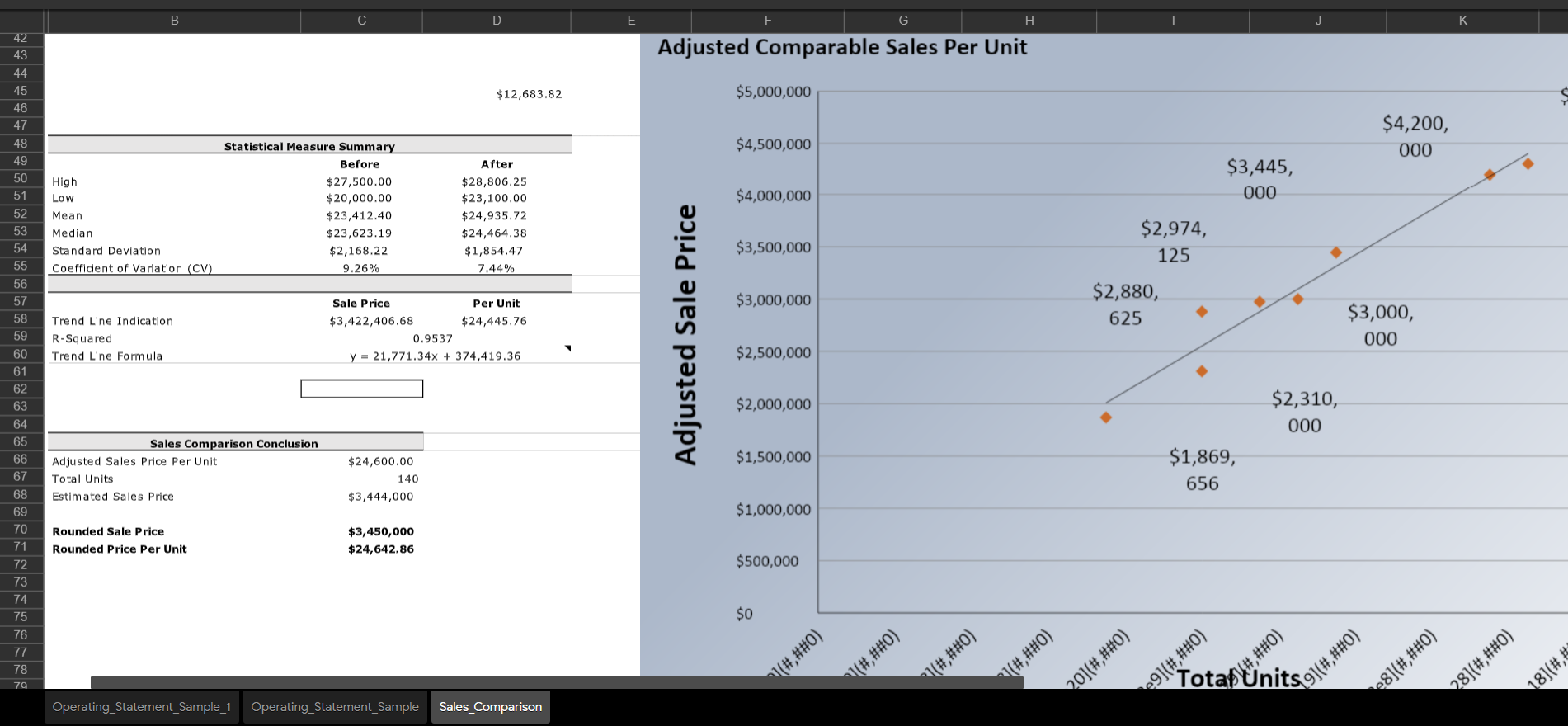Image resolution: width=1568 pixels, height=726 pixels.
Task: Select column H header
Action: click(x=1029, y=21)
